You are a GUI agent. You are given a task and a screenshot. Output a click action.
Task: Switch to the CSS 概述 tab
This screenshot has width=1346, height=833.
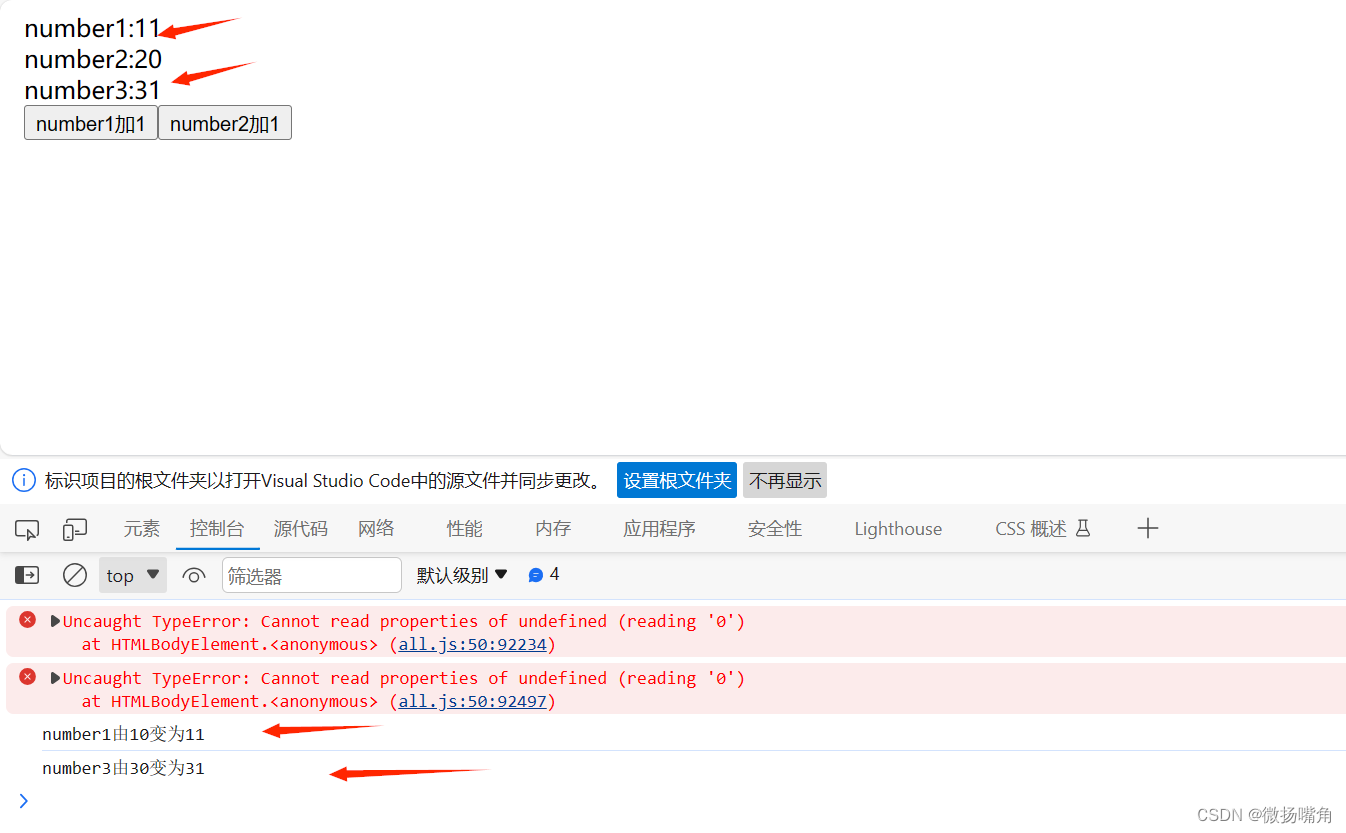(x=1042, y=529)
